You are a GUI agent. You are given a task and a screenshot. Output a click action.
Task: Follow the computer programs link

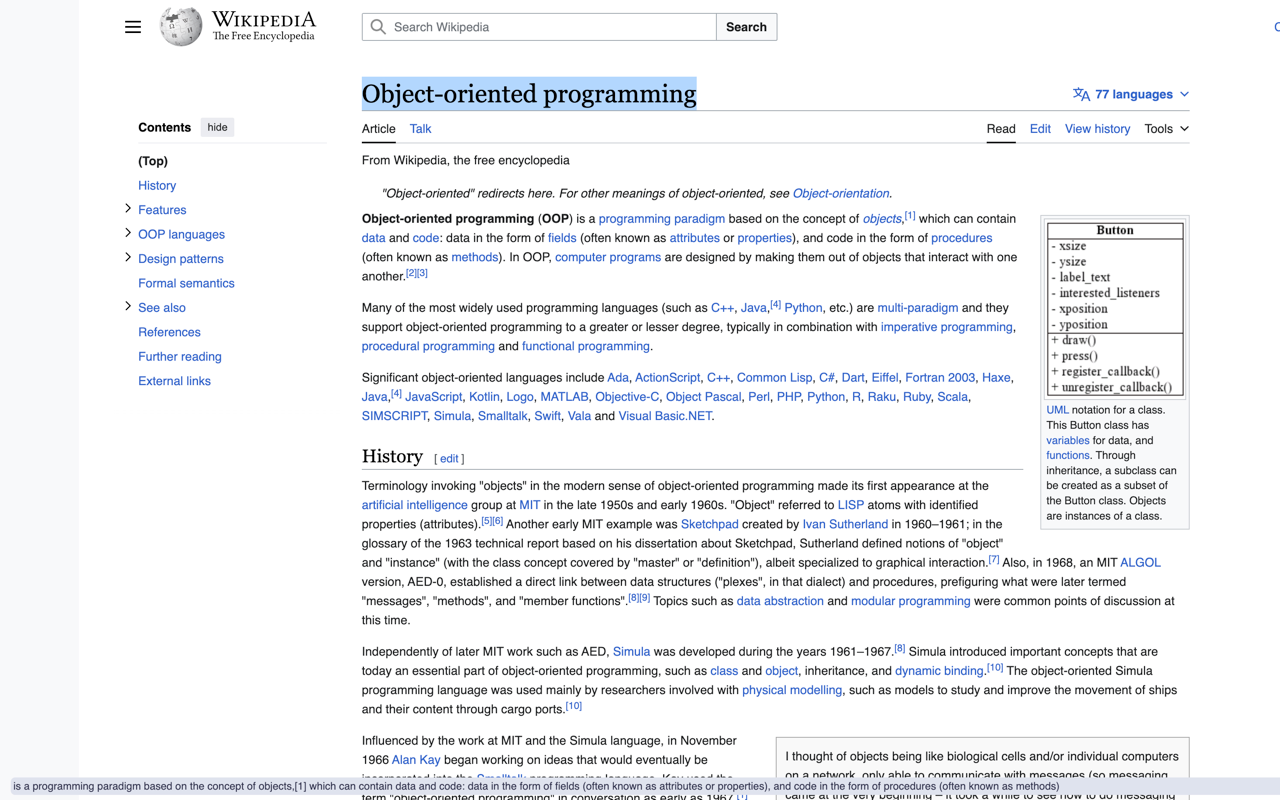[608, 257]
